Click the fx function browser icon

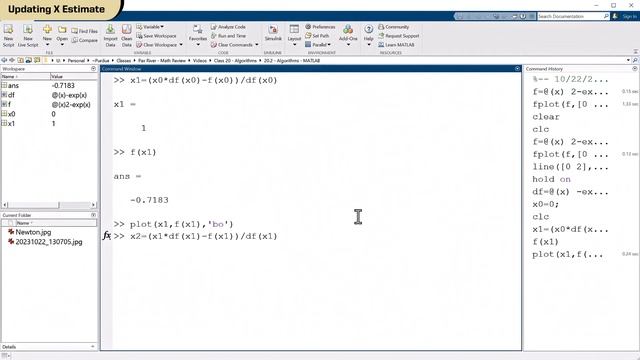pyautogui.click(x=107, y=236)
